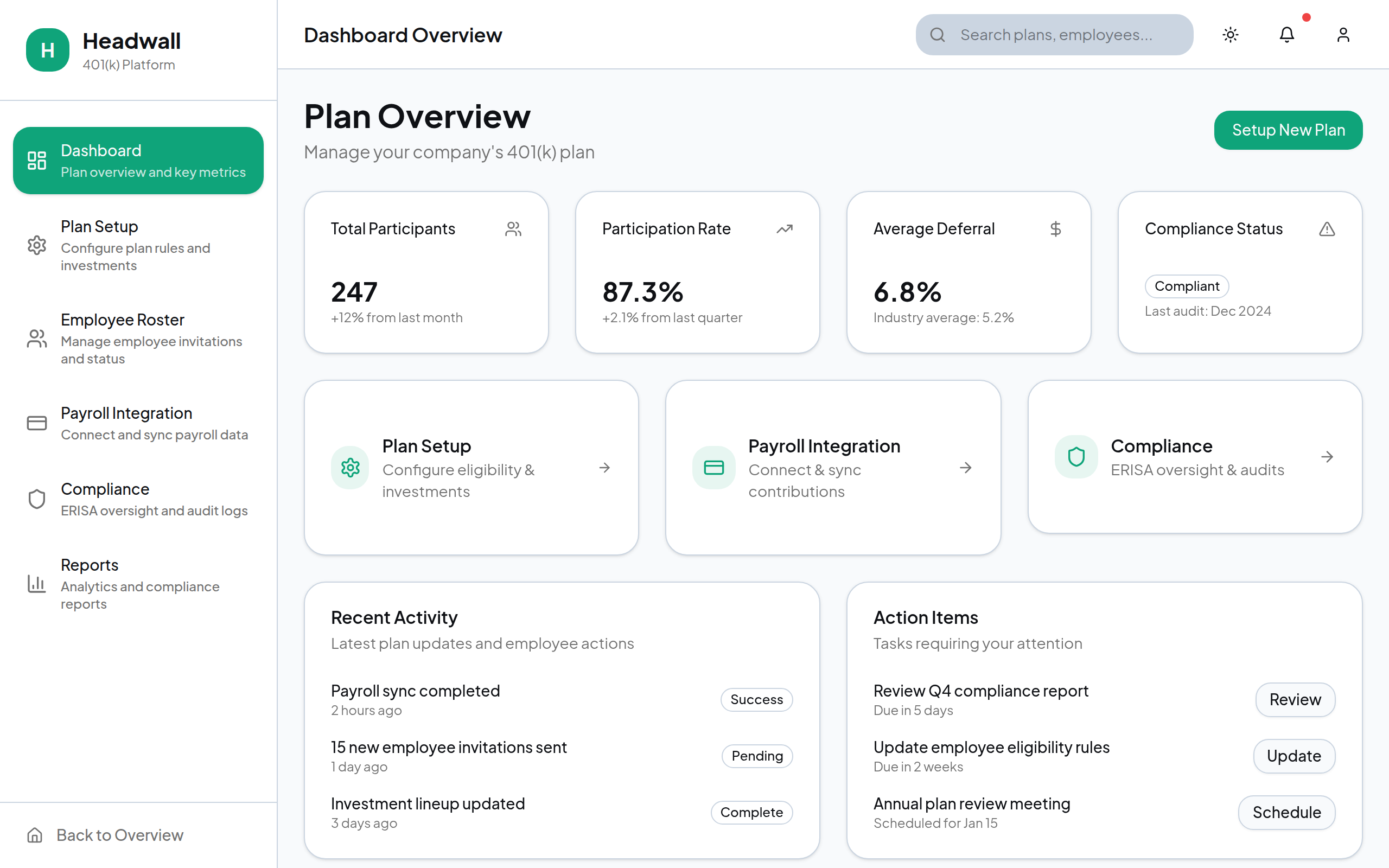This screenshot has width=1389, height=868.
Task: Click the Headwall H logo
Action: [x=48, y=50]
